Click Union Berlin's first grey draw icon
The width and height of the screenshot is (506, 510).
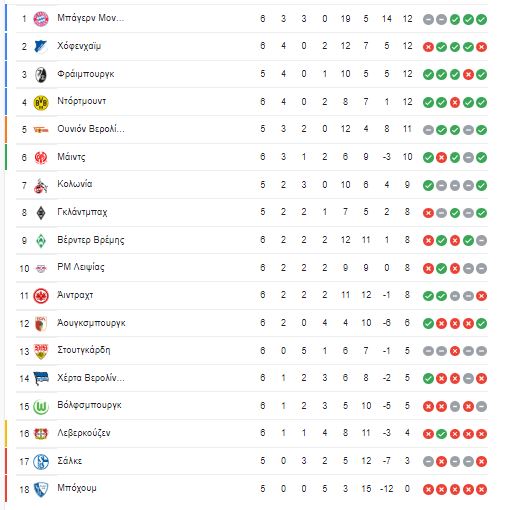[428, 130]
